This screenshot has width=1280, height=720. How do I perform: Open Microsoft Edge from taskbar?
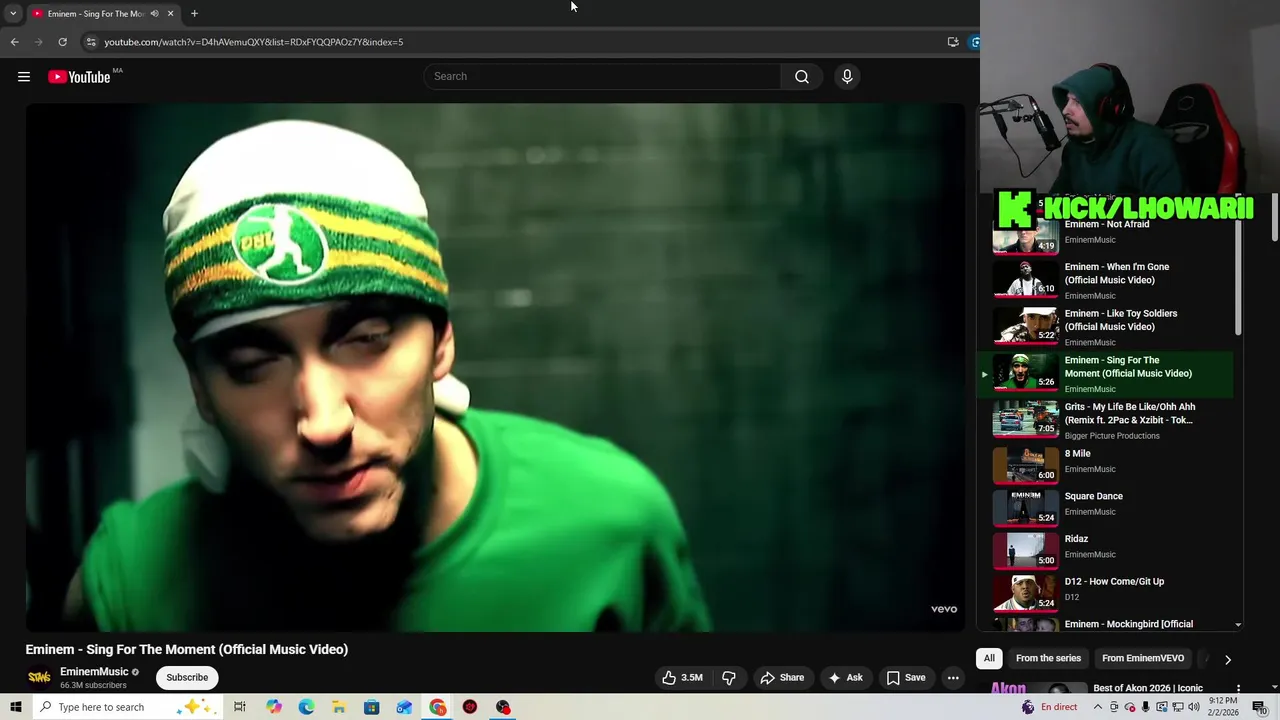pyautogui.click(x=306, y=707)
